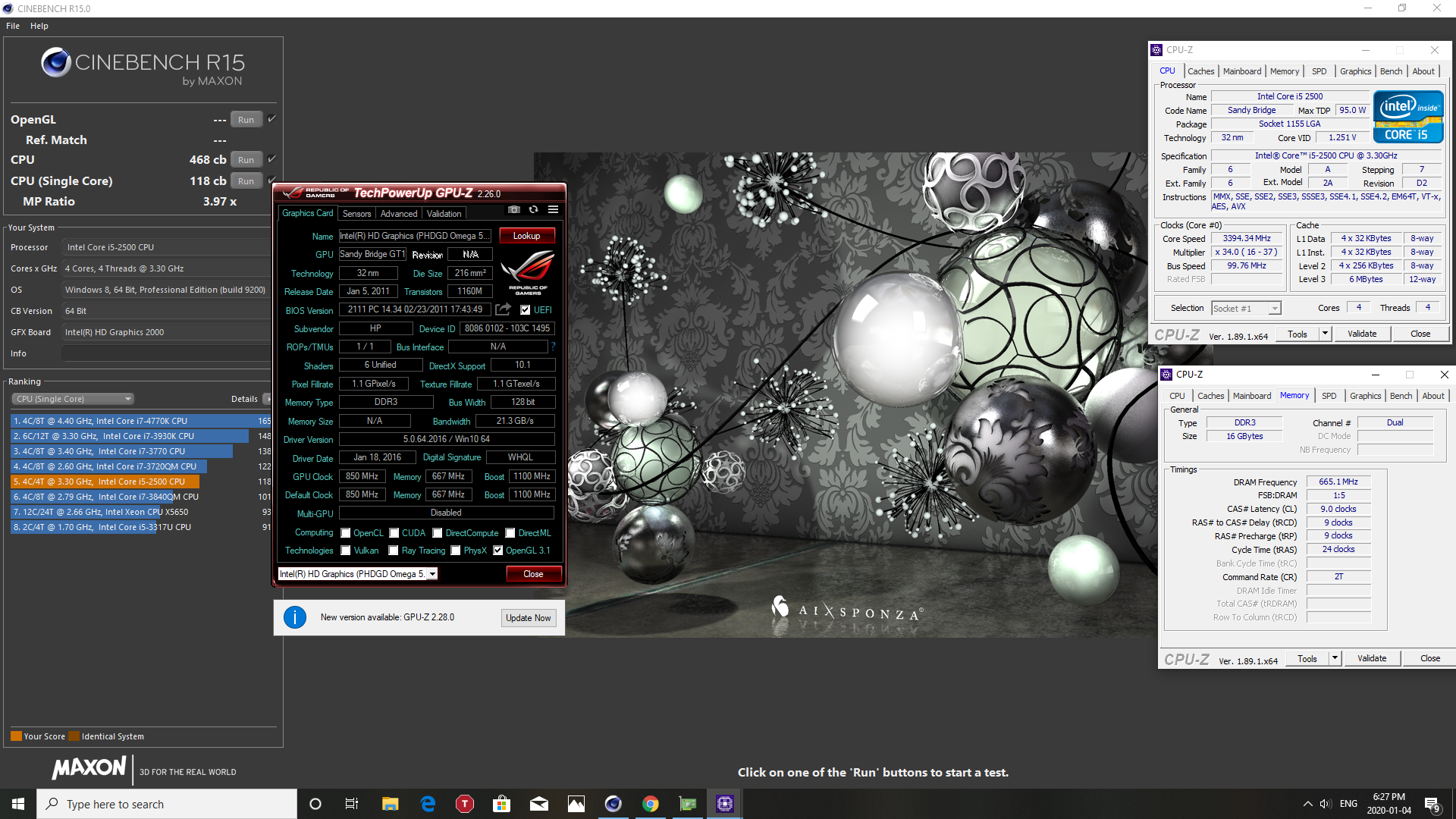Open Task View on the taskbar
The height and width of the screenshot is (819, 1456).
pos(351,804)
